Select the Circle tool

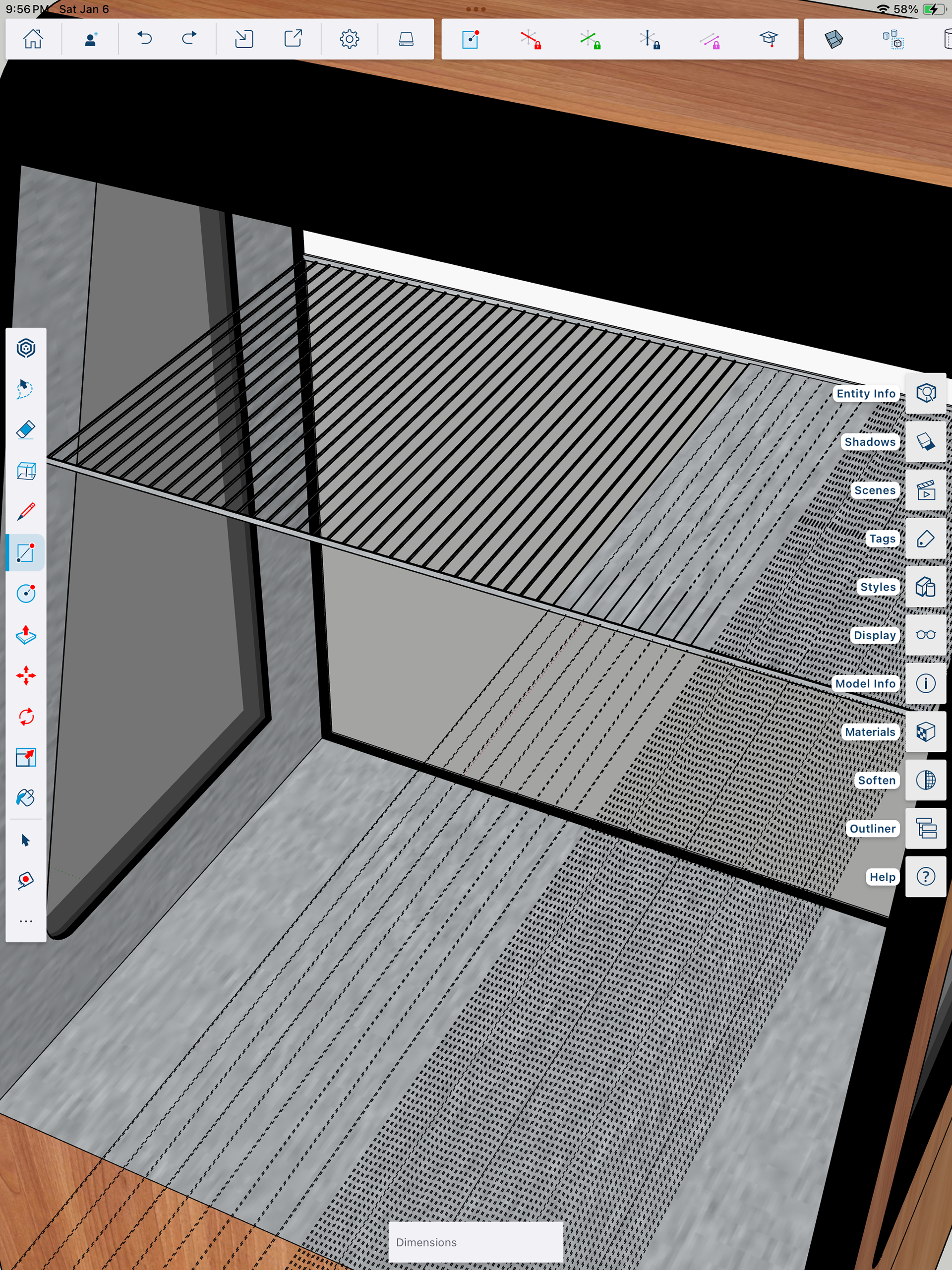26,593
